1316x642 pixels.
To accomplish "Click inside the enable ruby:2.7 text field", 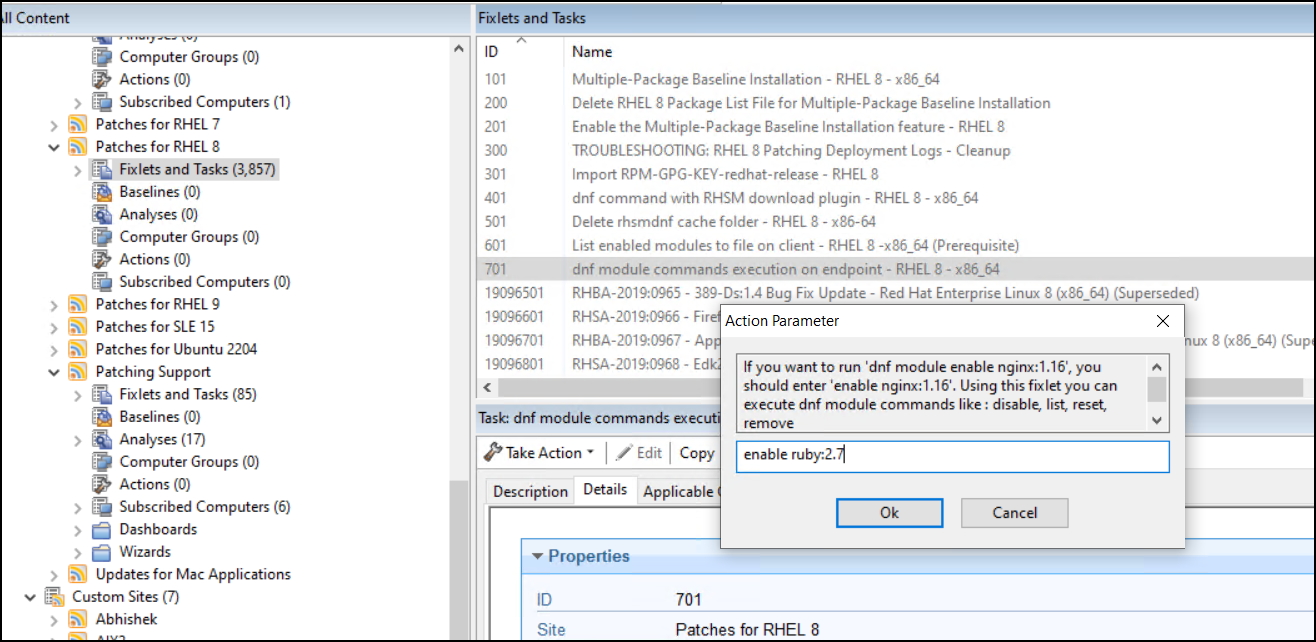I will click(951, 457).
